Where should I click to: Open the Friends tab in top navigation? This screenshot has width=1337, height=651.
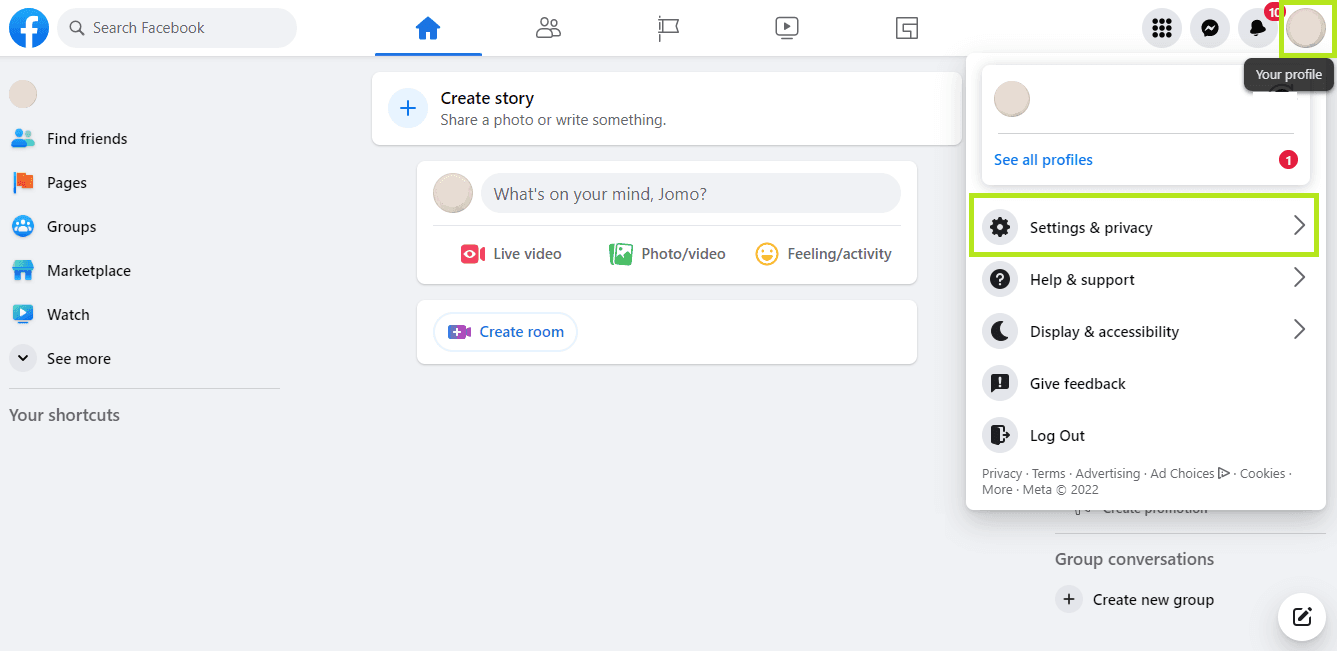[548, 28]
